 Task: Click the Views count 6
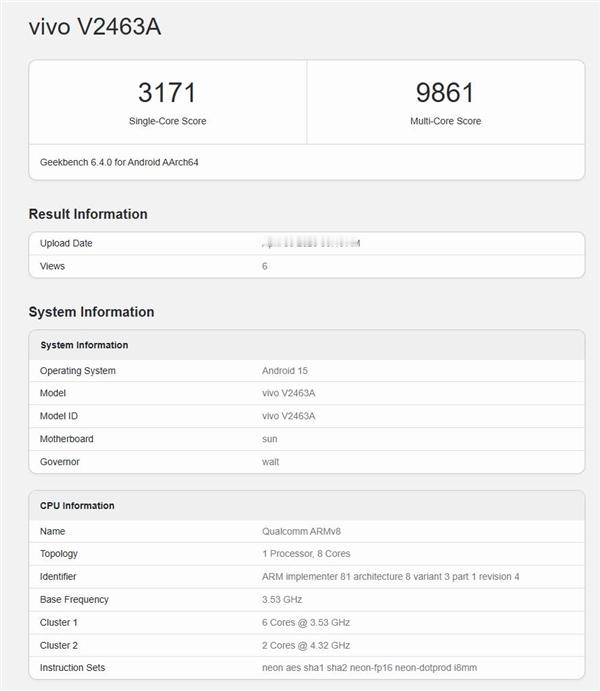click(265, 266)
